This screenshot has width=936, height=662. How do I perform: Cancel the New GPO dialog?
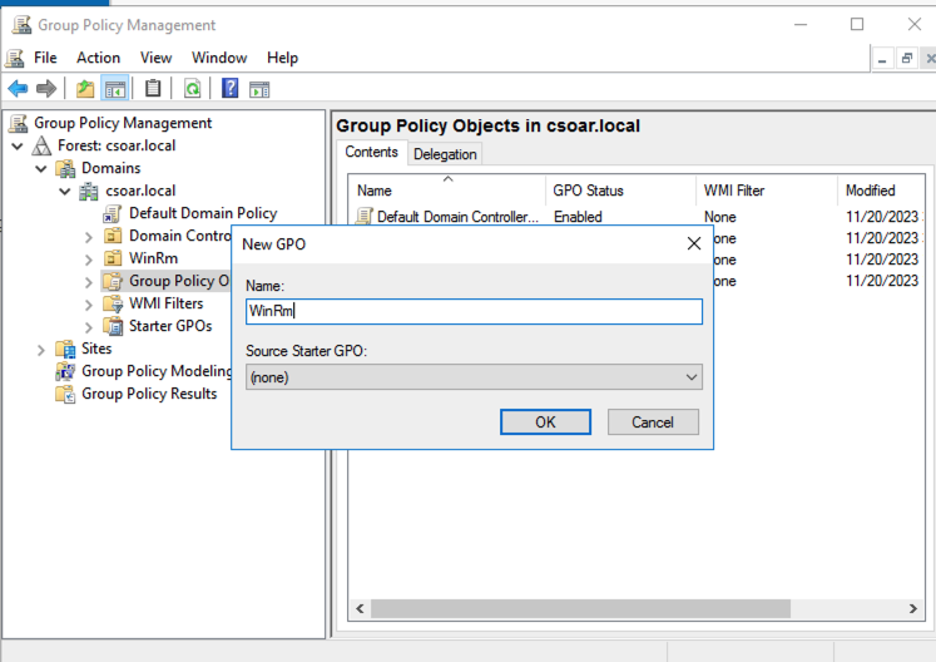(652, 421)
